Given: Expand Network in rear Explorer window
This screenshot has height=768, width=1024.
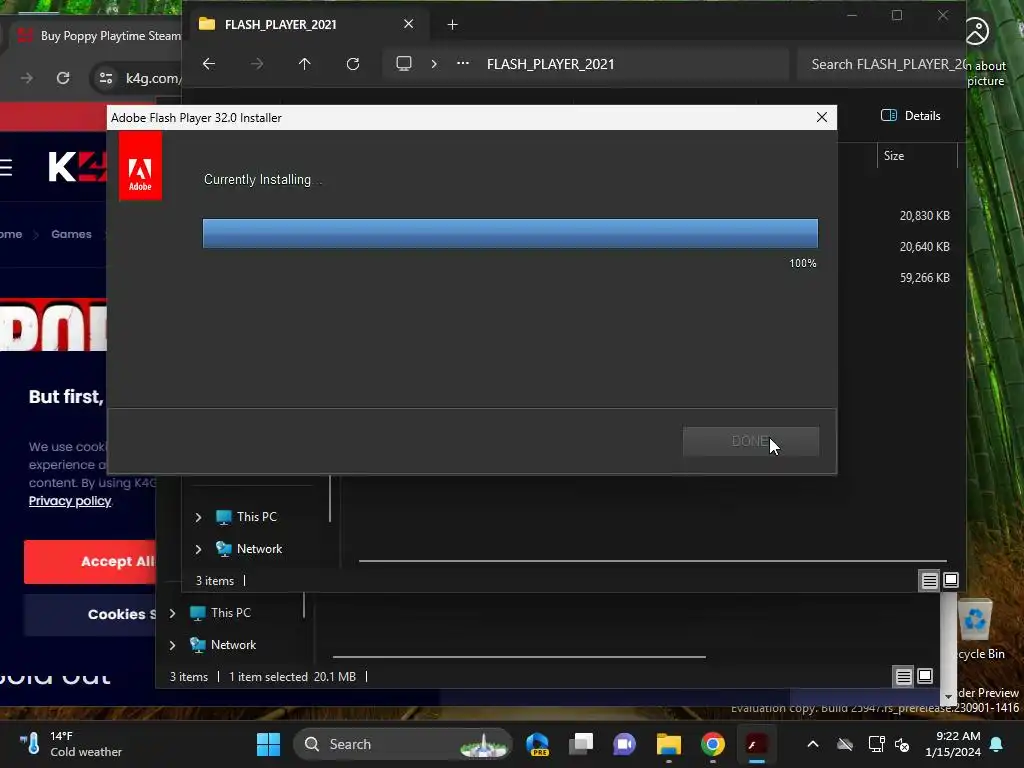Looking at the screenshot, I should click(172, 645).
